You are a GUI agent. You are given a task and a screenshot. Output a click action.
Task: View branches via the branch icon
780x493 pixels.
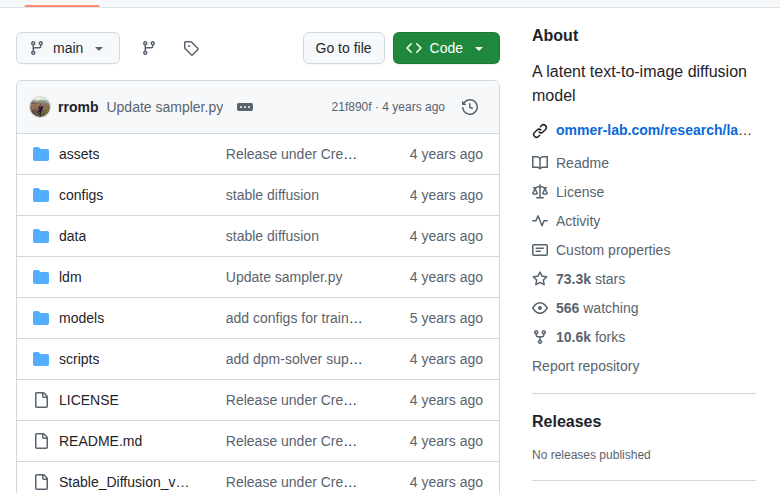click(149, 48)
